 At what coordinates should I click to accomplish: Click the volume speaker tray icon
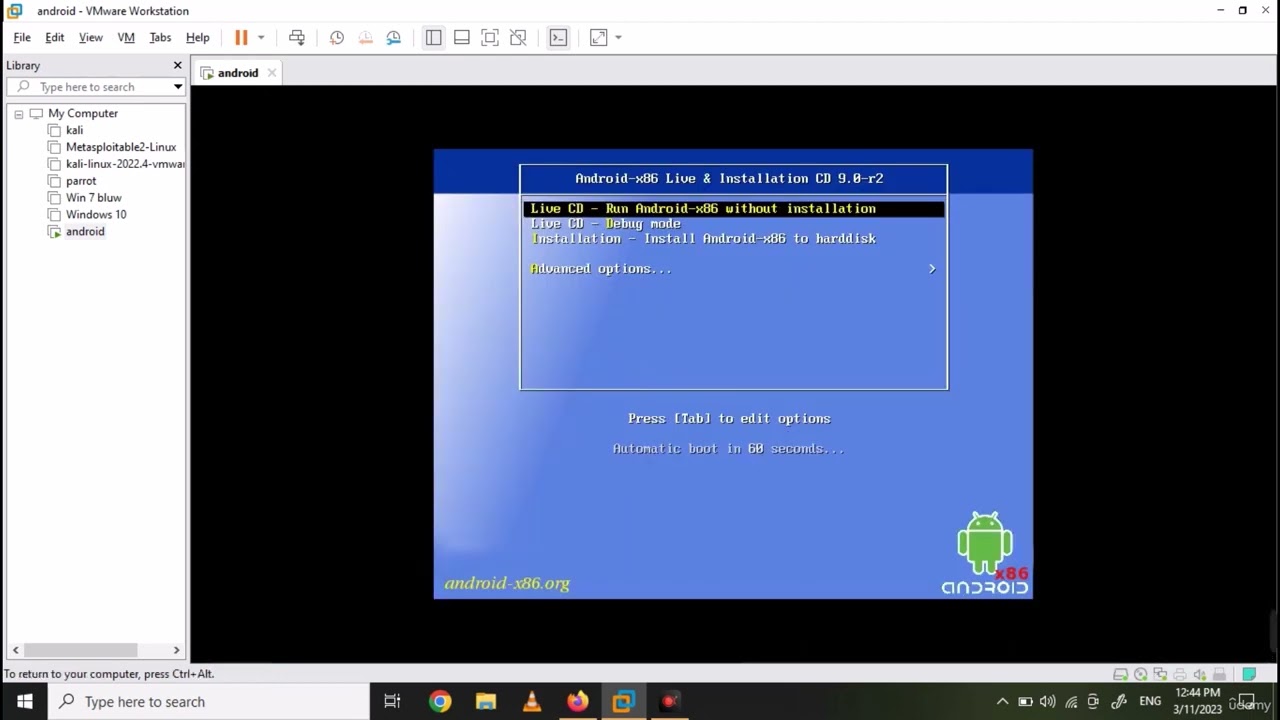tap(1048, 702)
